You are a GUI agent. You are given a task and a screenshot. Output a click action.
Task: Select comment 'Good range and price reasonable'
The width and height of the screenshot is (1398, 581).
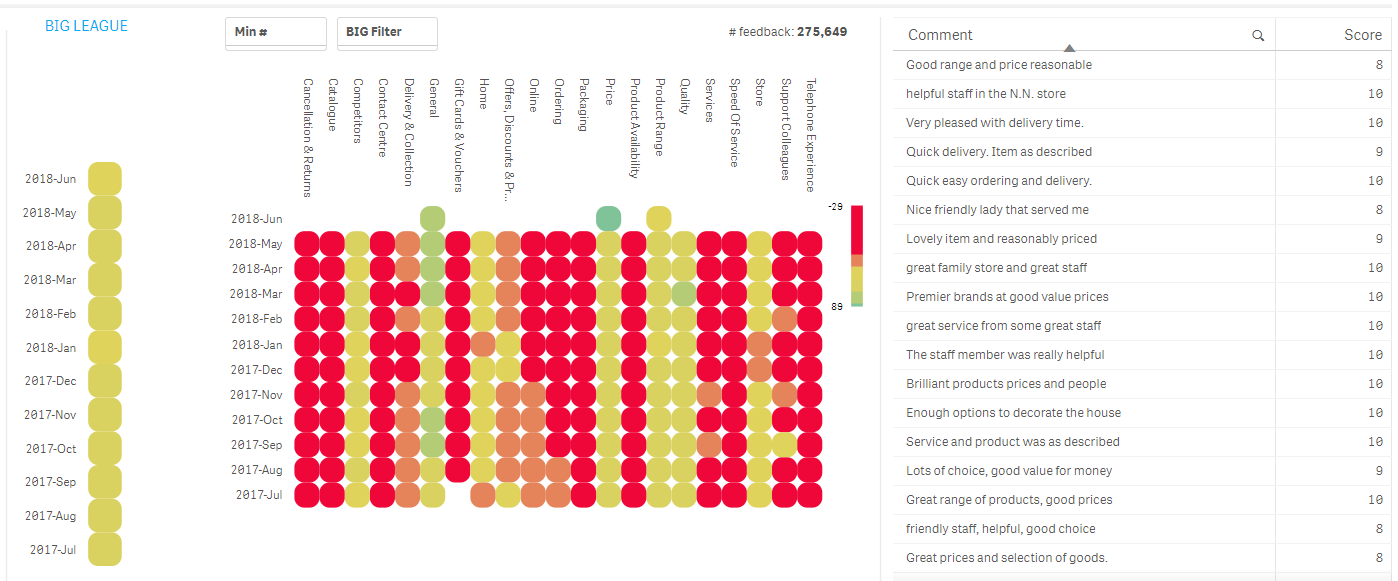(998, 65)
